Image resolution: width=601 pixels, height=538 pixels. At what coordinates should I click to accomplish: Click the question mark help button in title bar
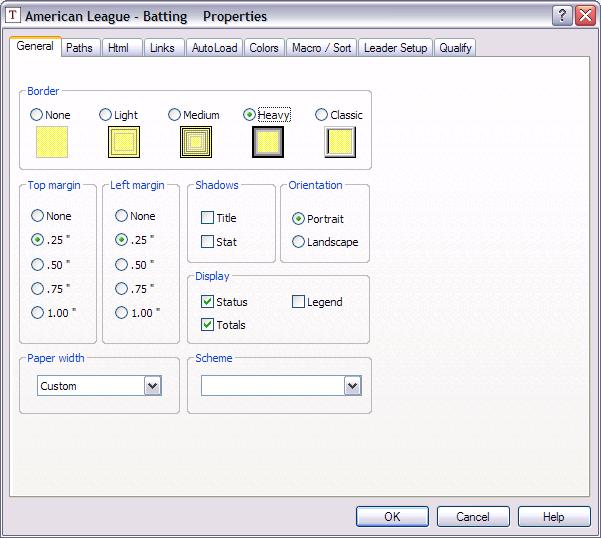tap(562, 16)
